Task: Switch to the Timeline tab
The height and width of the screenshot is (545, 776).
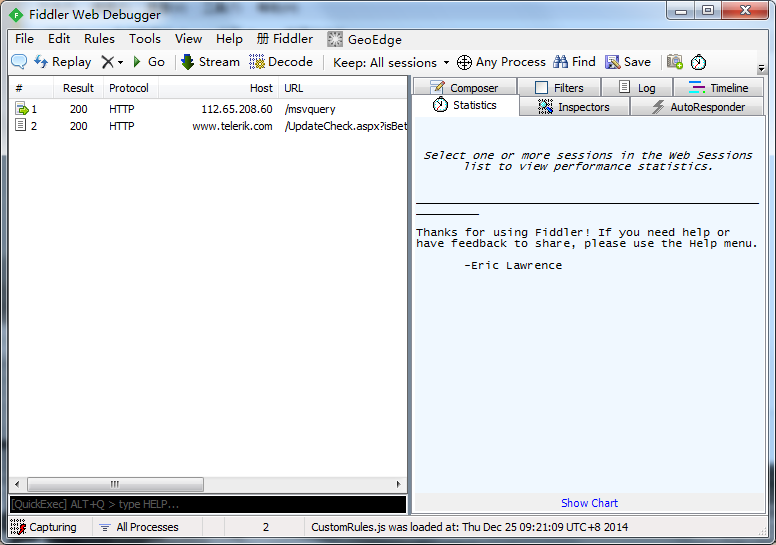Action: [x=718, y=87]
